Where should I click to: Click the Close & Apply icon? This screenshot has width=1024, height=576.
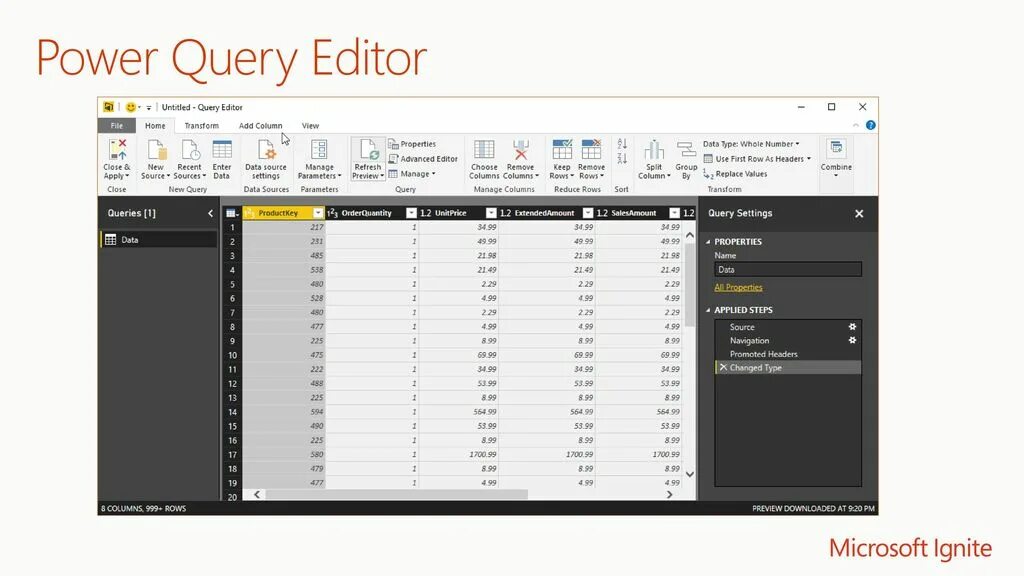tap(118, 150)
